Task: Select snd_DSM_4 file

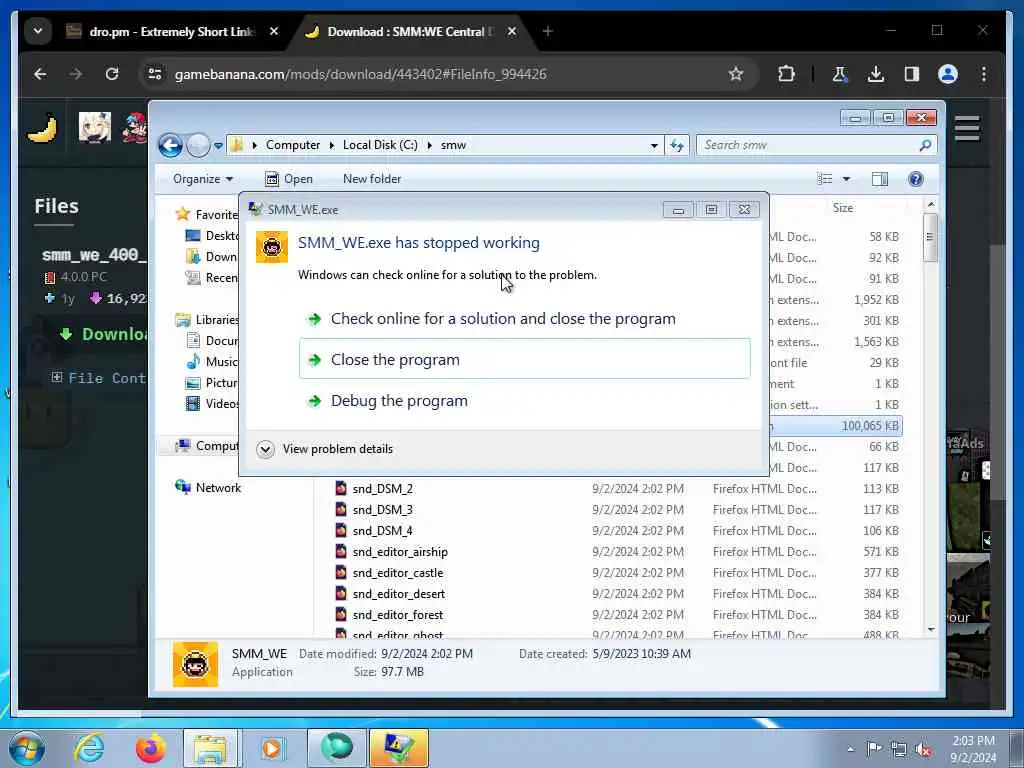Action: (x=382, y=530)
